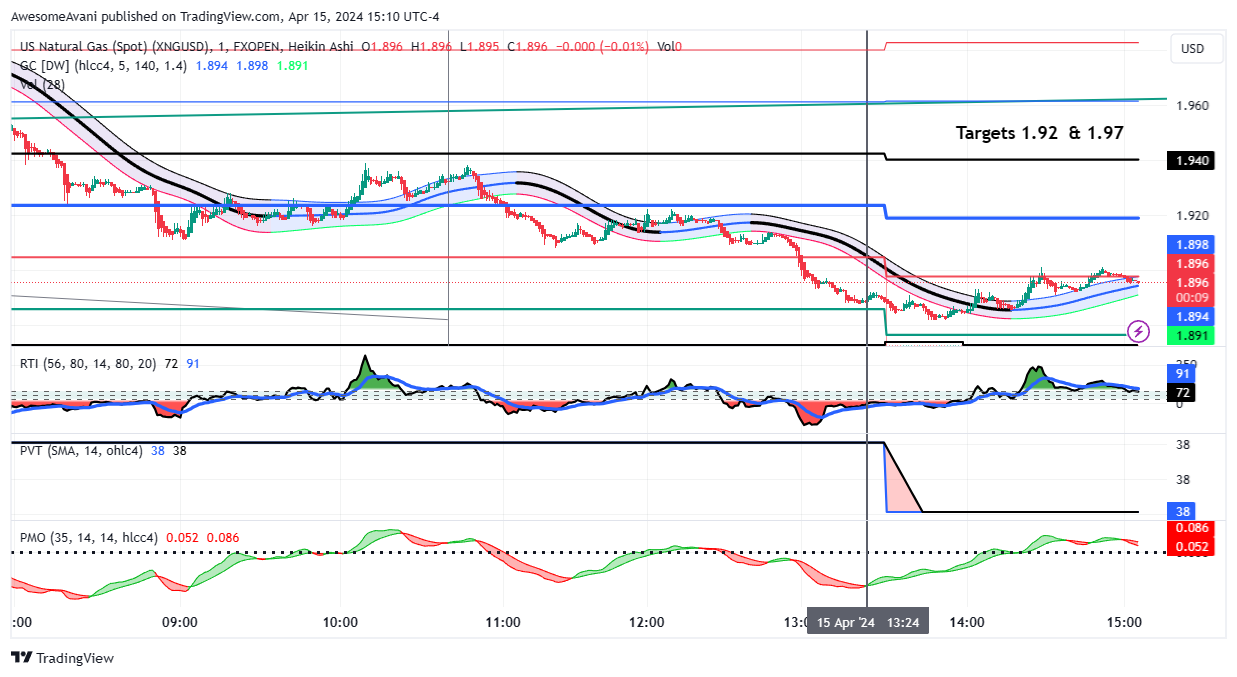Click the 14:00 time axis label

click(x=968, y=622)
